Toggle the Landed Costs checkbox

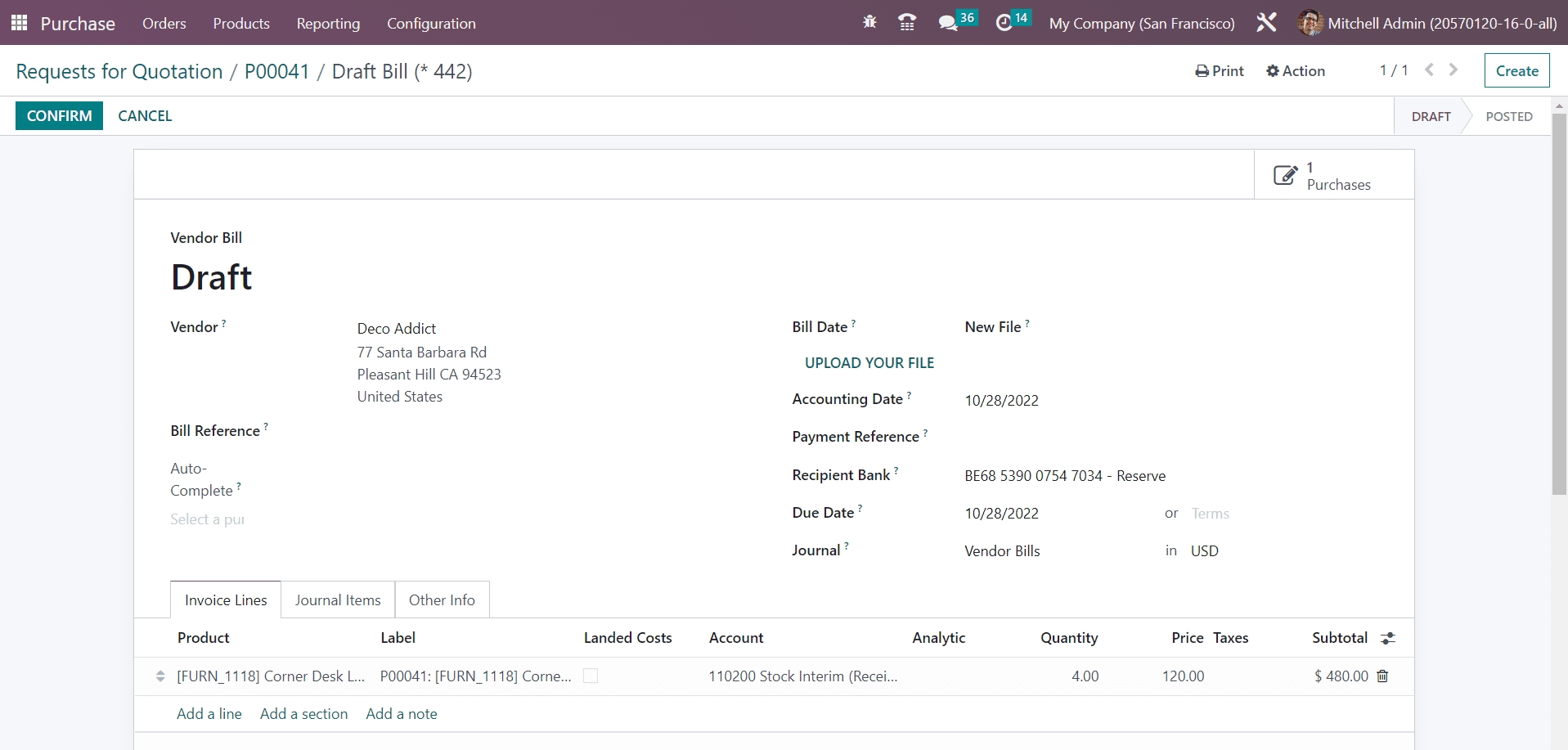coord(591,676)
